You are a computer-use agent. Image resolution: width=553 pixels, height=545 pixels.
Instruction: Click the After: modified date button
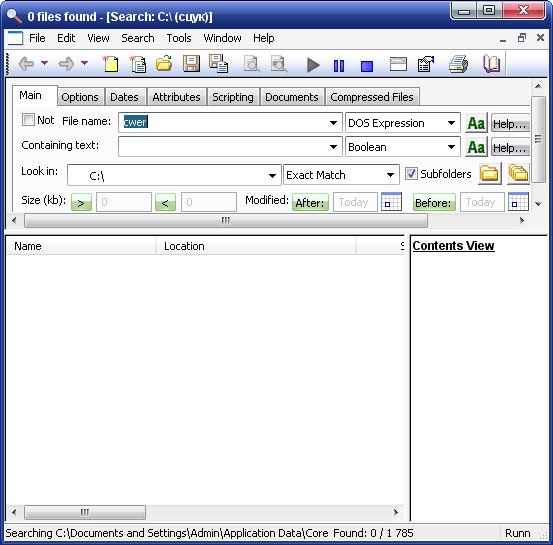[x=310, y=202]
